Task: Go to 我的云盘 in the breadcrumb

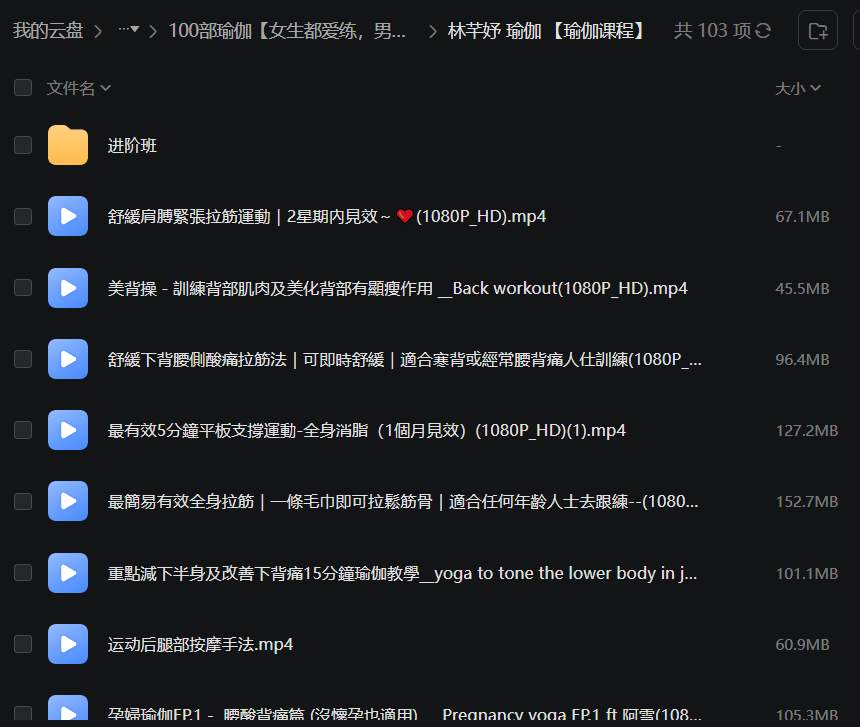Action: (x=48, y=31)
